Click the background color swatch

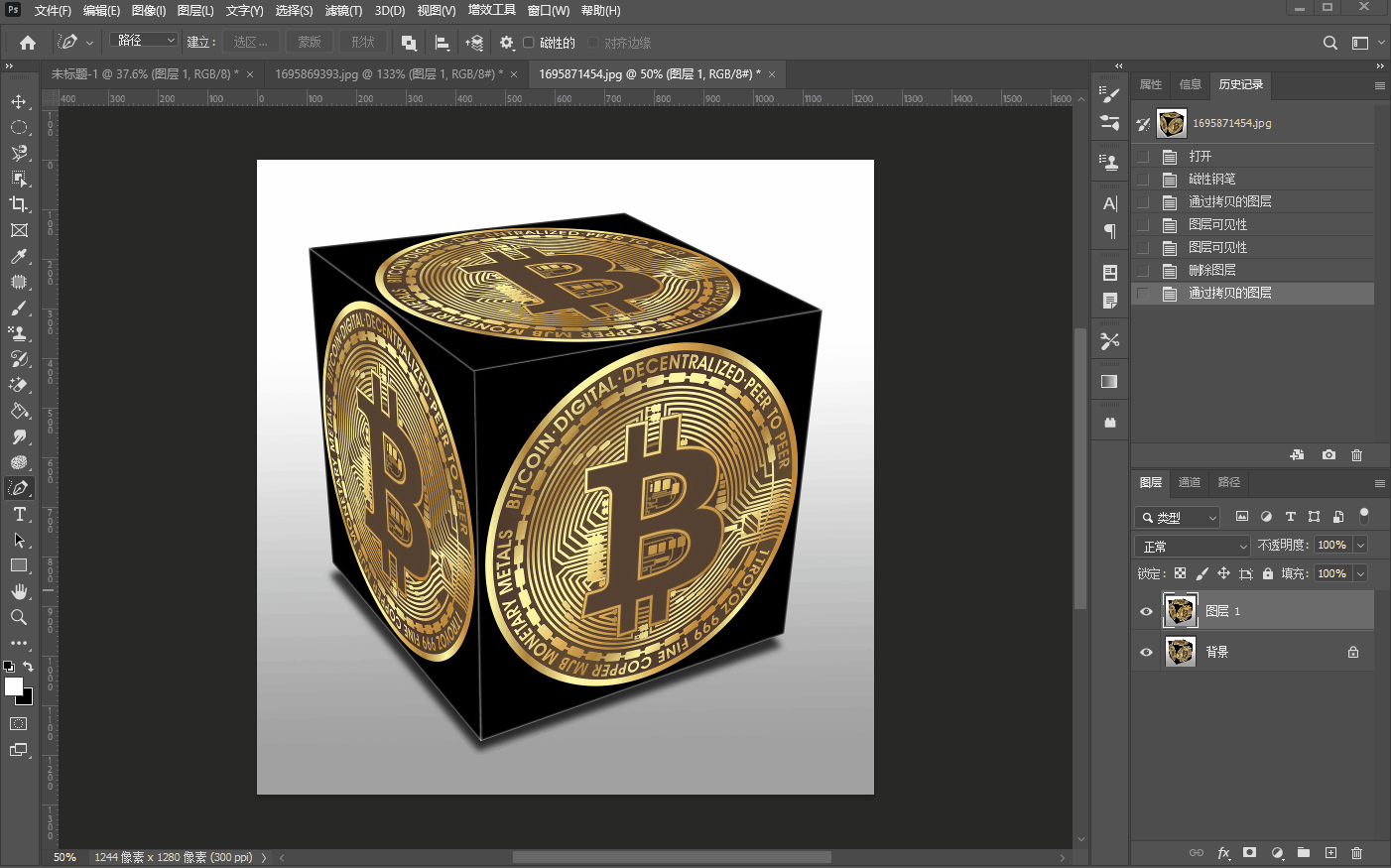tap(27, 698)
